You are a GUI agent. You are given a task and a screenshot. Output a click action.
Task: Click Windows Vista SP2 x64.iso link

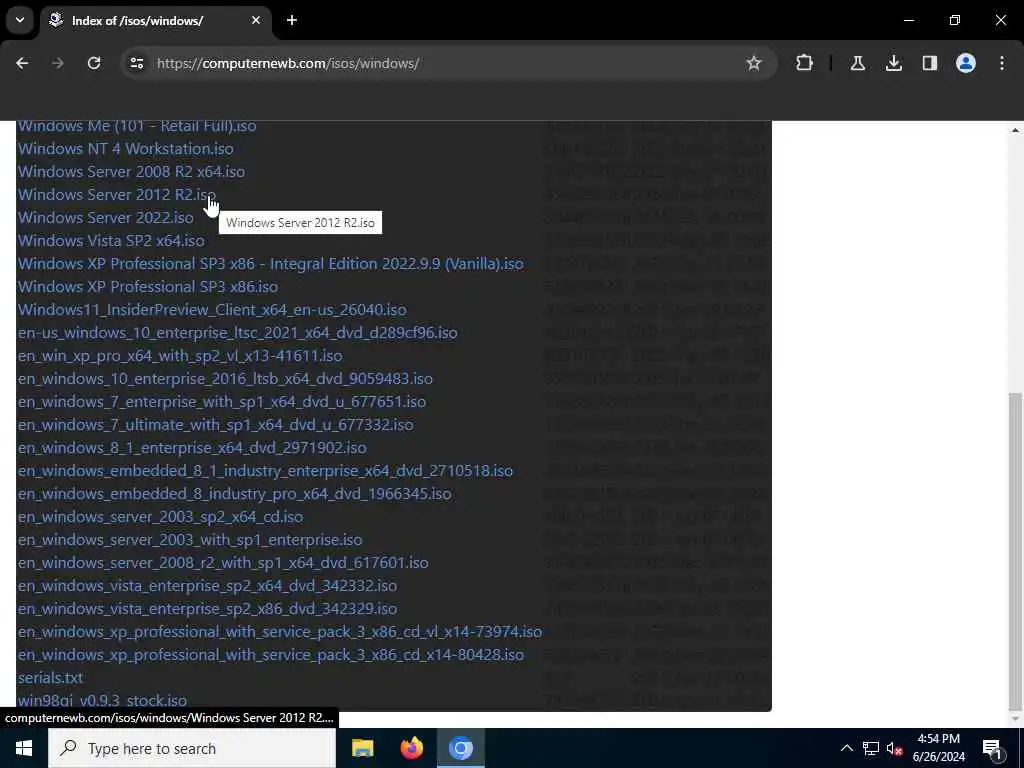click(x=111, y=241)
